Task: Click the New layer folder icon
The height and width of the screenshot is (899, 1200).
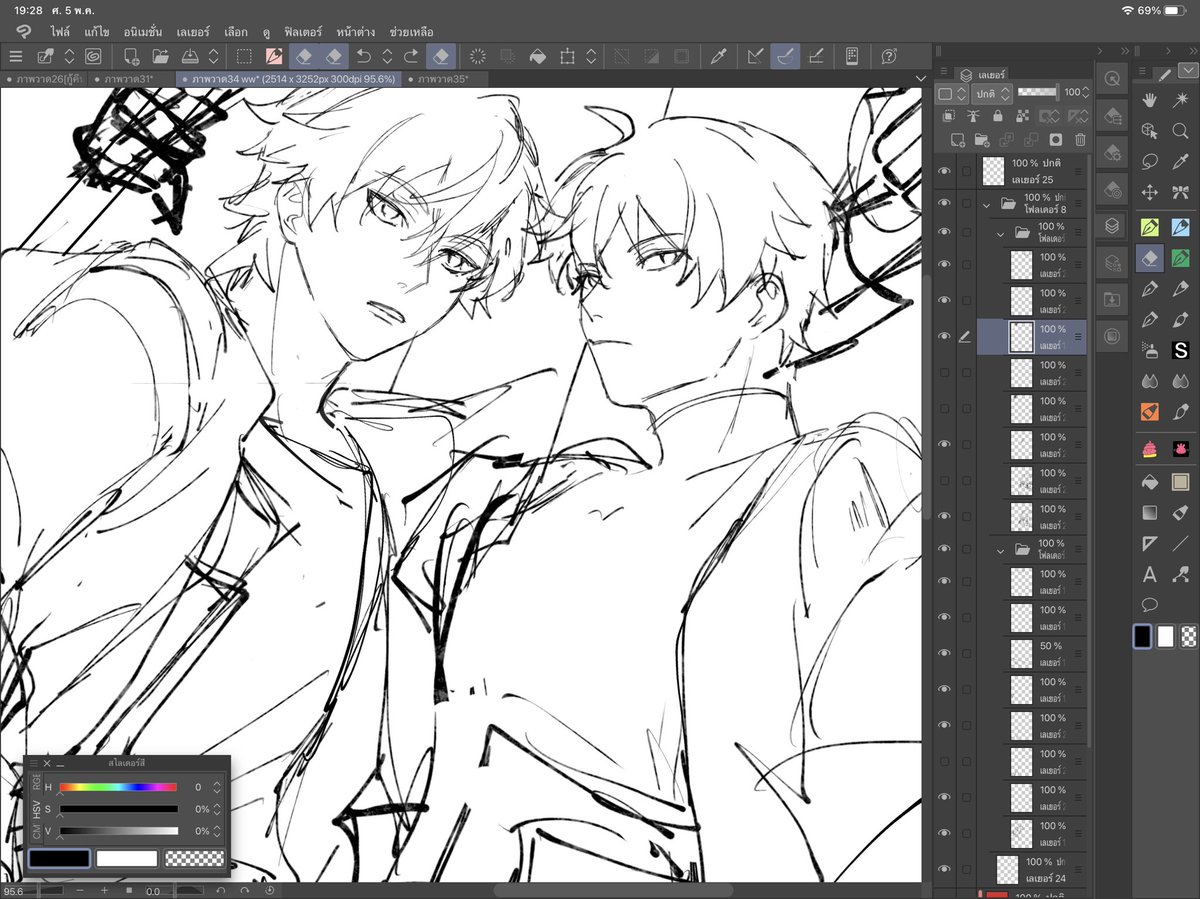Action: click(x=982, y=140)
